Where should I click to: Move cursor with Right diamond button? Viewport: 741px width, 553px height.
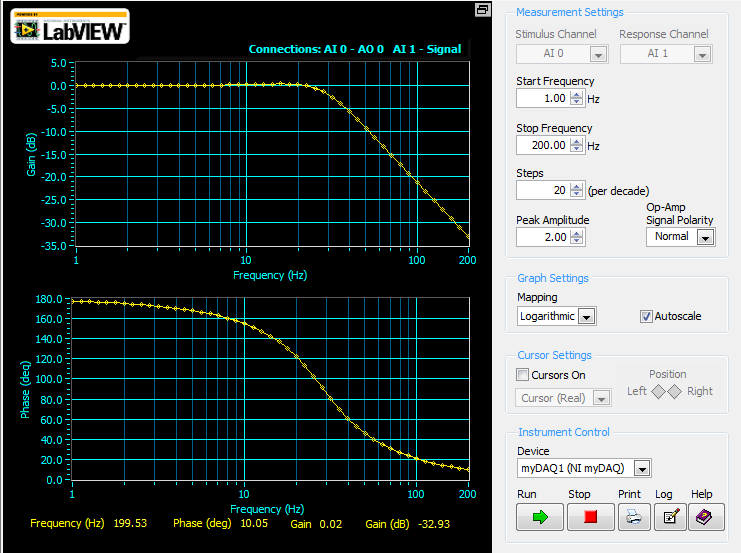pos(674,391)
